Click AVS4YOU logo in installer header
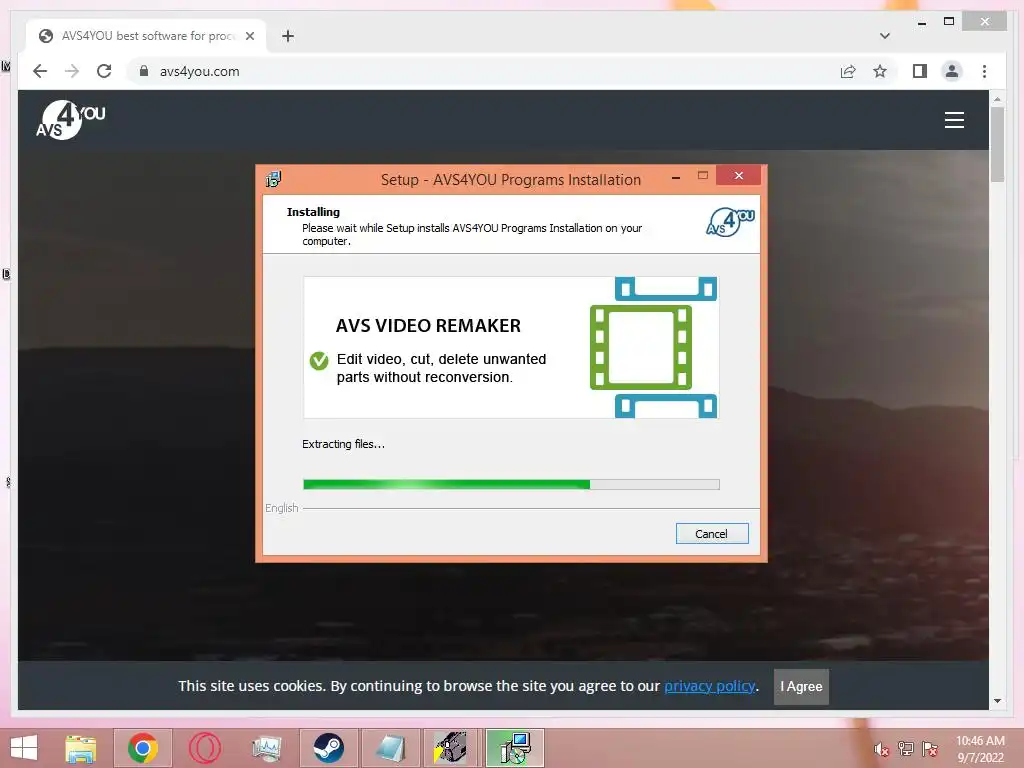 coord(730,222)
